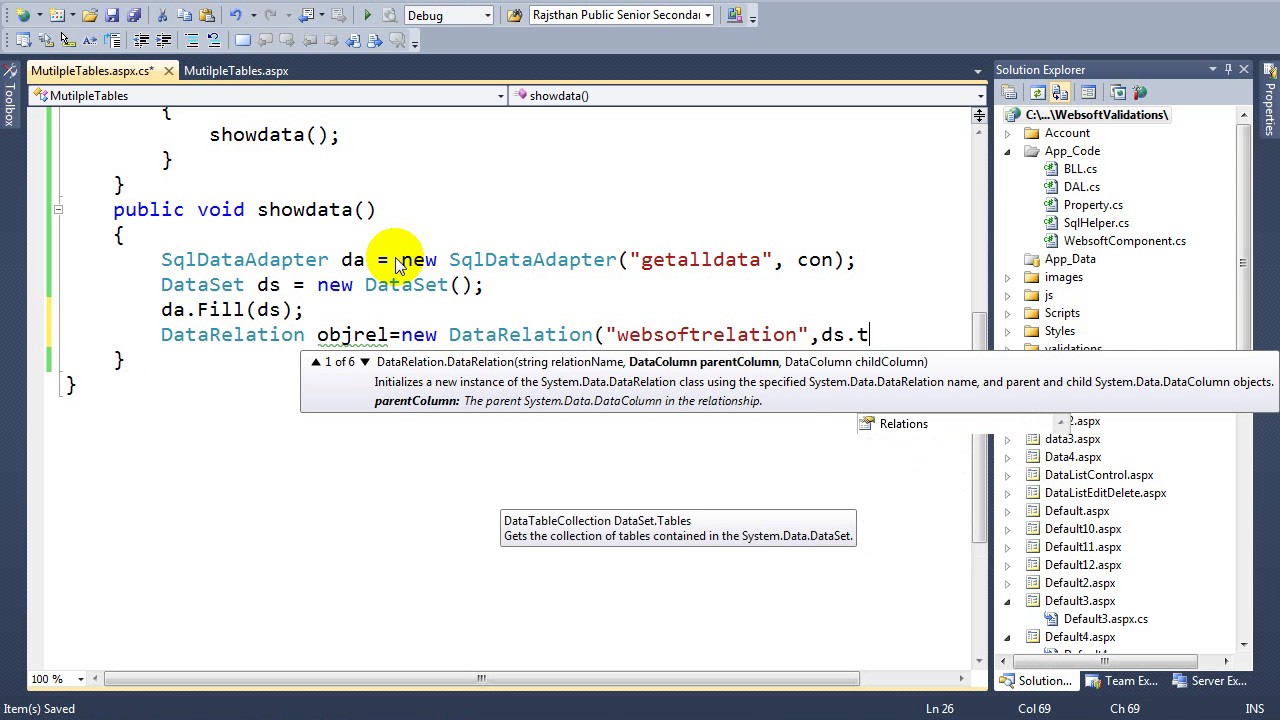
Task: Select BLL.cs in Solution Explorer
Action: (1080, 169)
